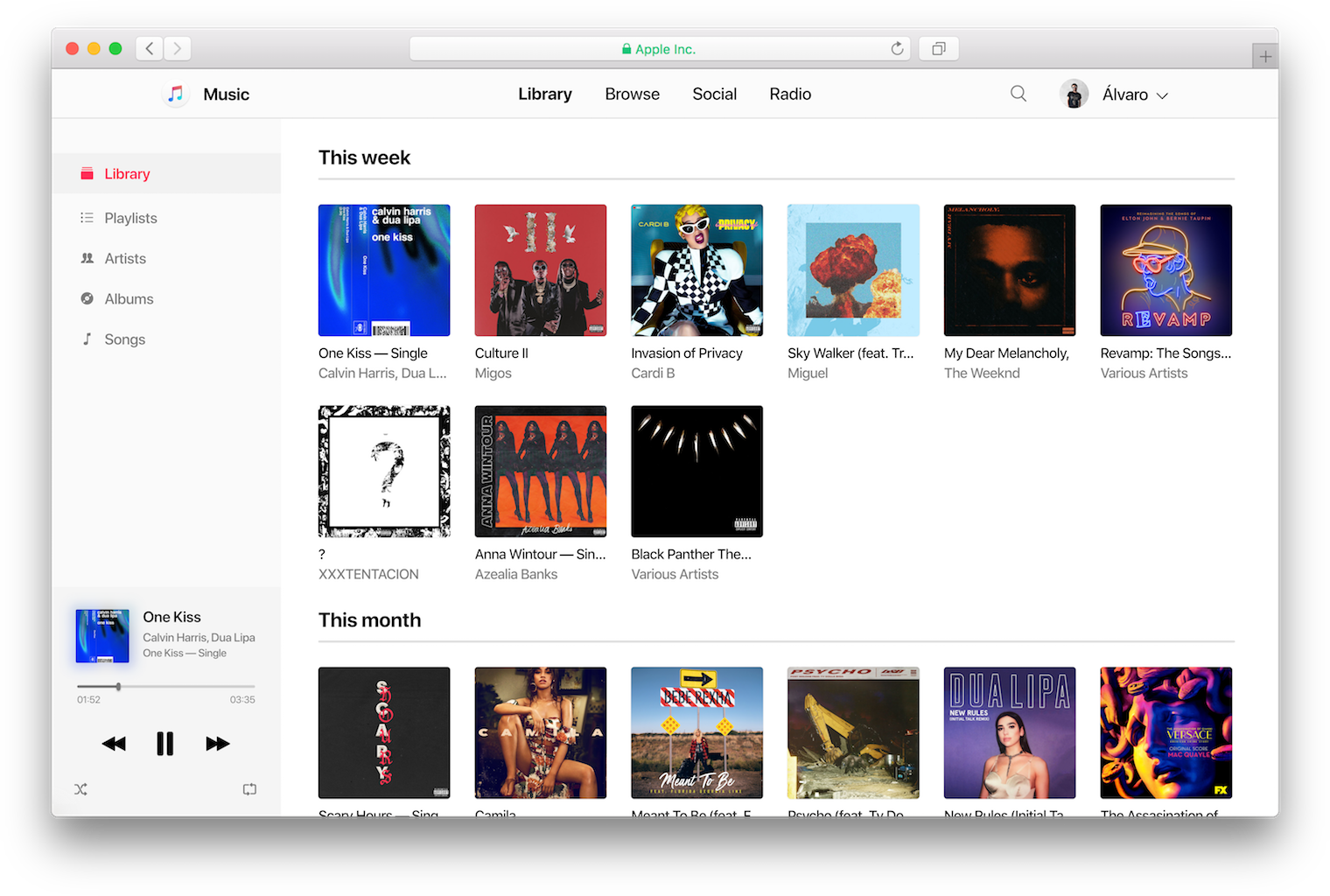Open the Anna Wintour single cover
Image resolution: width=1330 pixels, height=896 pixels.
[x=541, y=472]
